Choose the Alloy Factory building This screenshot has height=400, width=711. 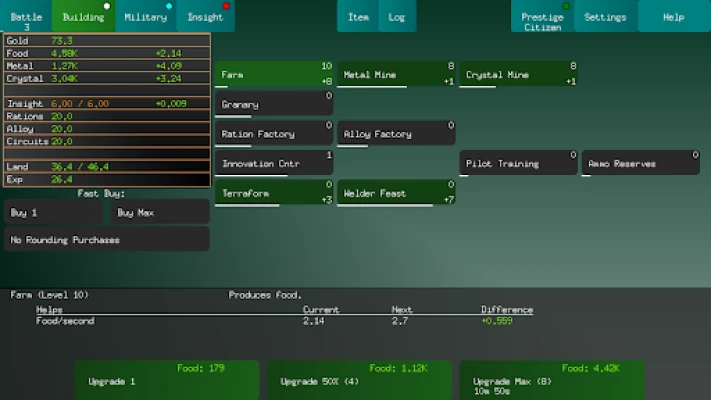[x=396, y=133]
